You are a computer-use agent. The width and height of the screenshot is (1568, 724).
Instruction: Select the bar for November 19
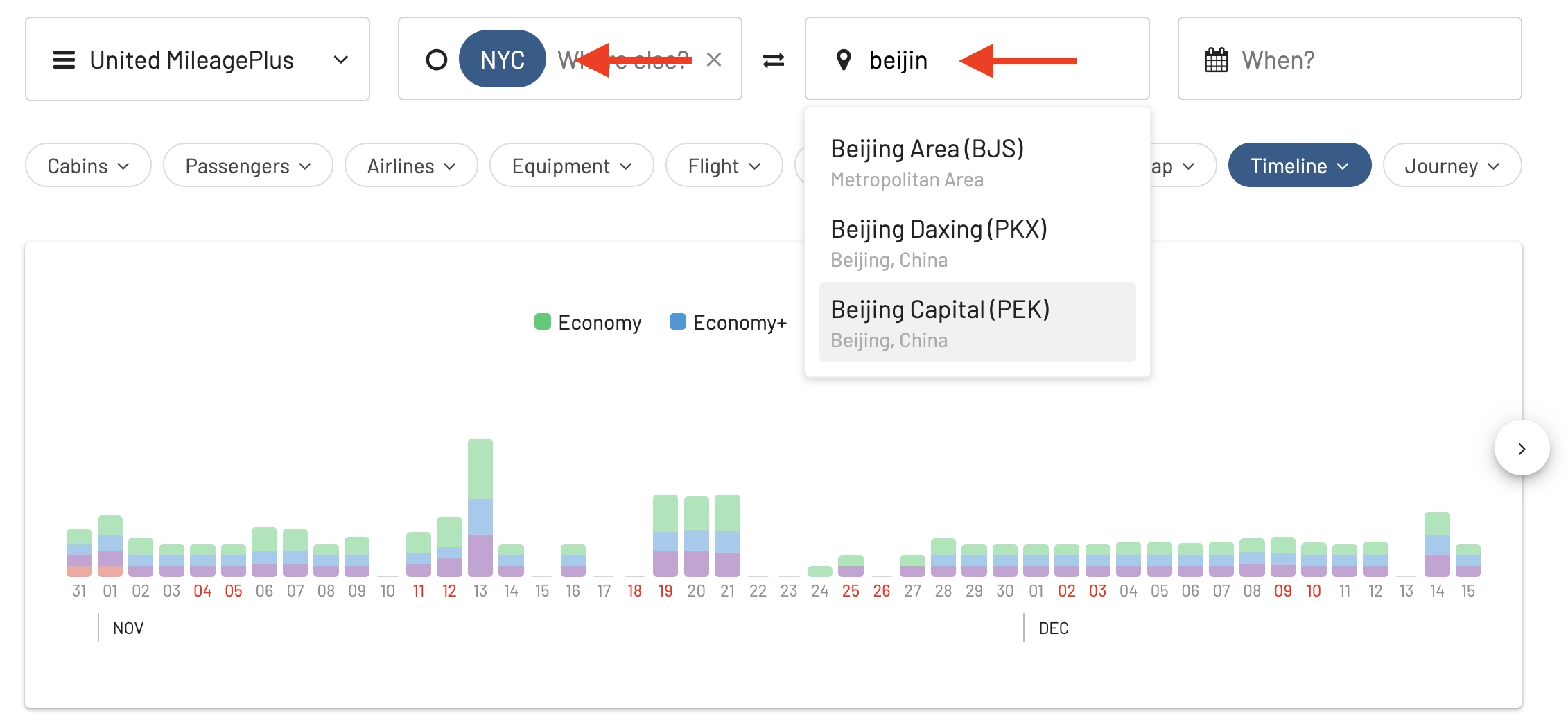(665, 536)
